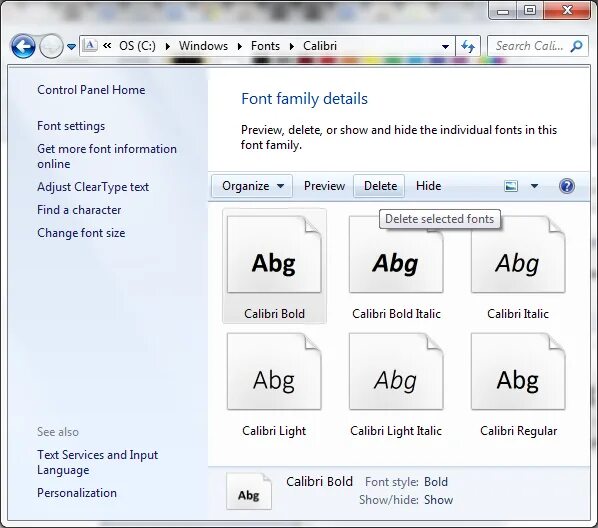Open Adjust ClearType text

[93, 187]
